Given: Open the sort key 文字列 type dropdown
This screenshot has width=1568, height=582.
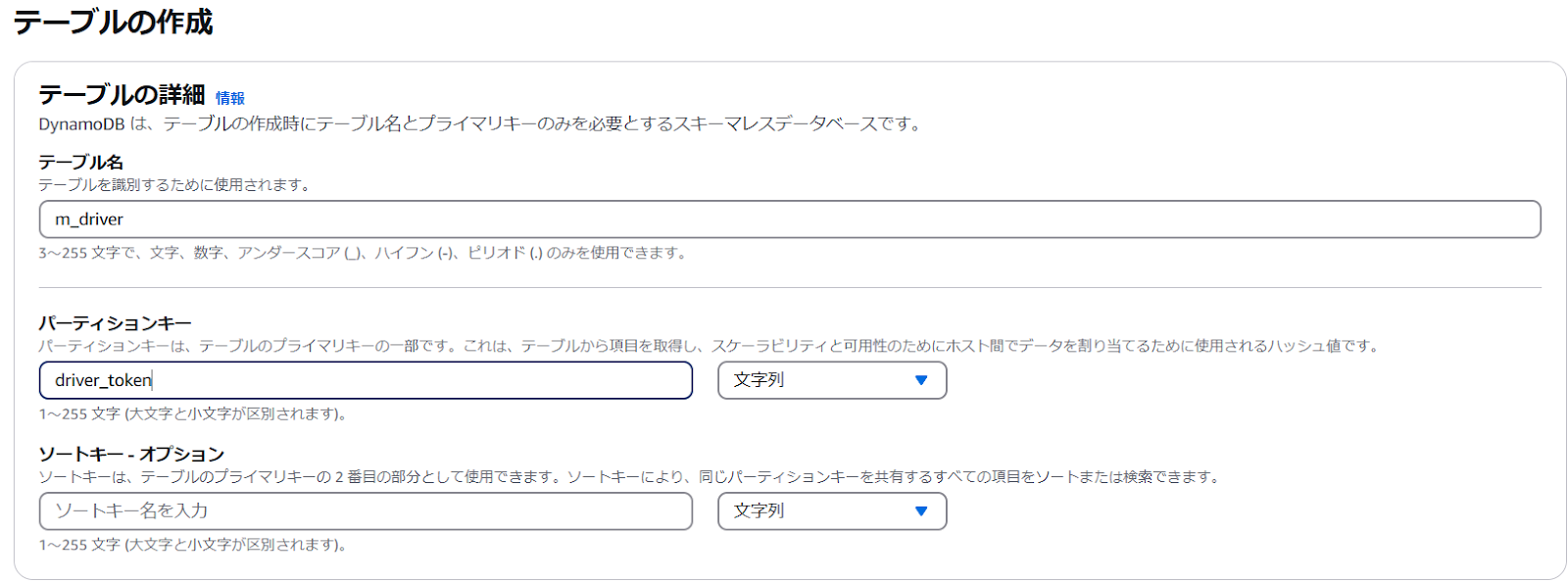Looking at the screenshot, I should (x=831, y=511).
